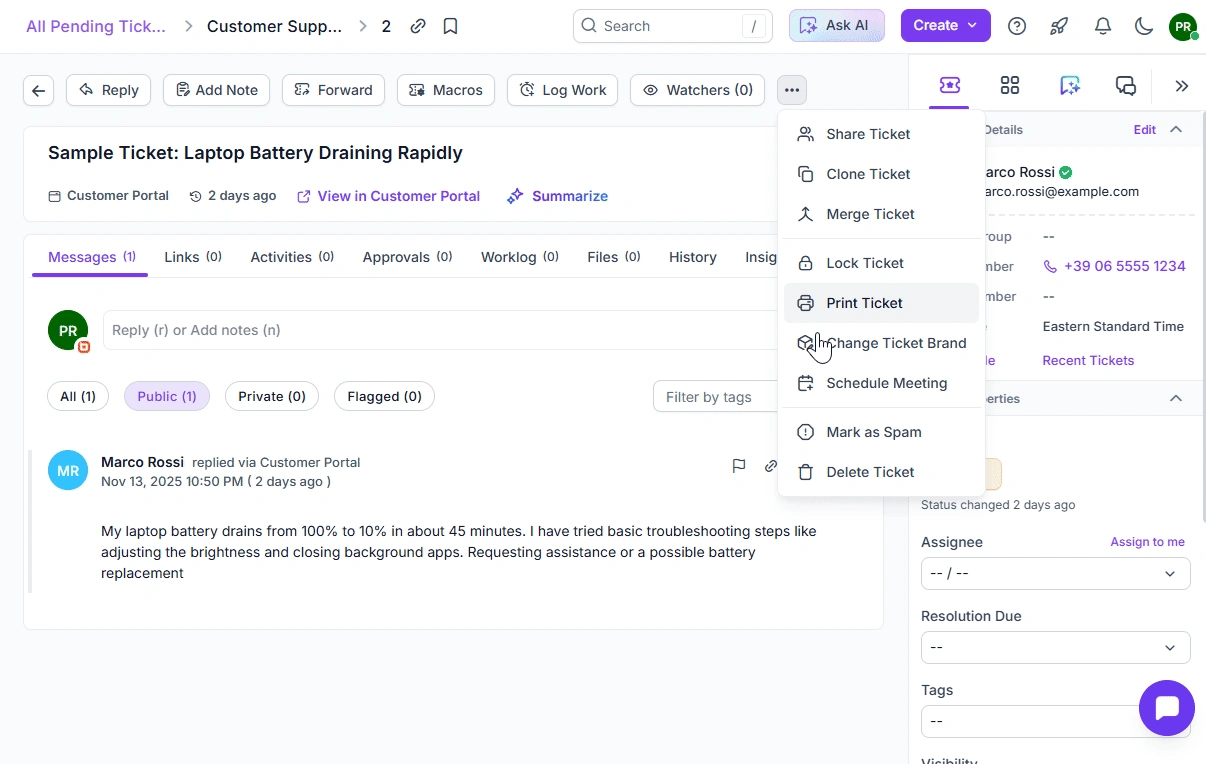Open the Assignee dropdown
The width and height of the screenshot is (1206, 764).
[x=1054, y=573]
